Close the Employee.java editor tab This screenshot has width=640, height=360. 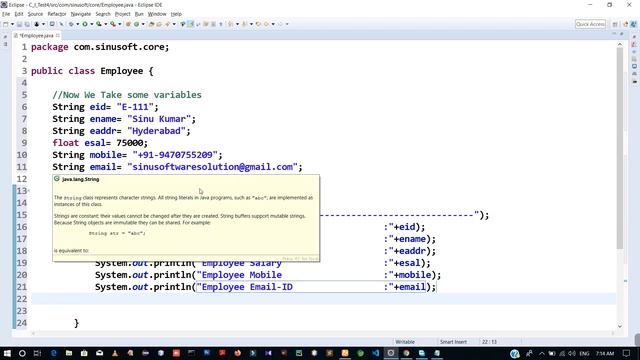58,36
